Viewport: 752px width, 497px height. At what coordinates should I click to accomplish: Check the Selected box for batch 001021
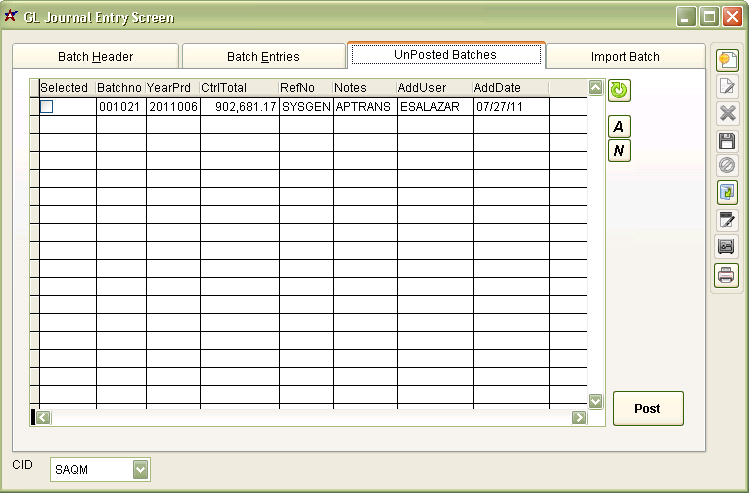[x=47, y=106]
